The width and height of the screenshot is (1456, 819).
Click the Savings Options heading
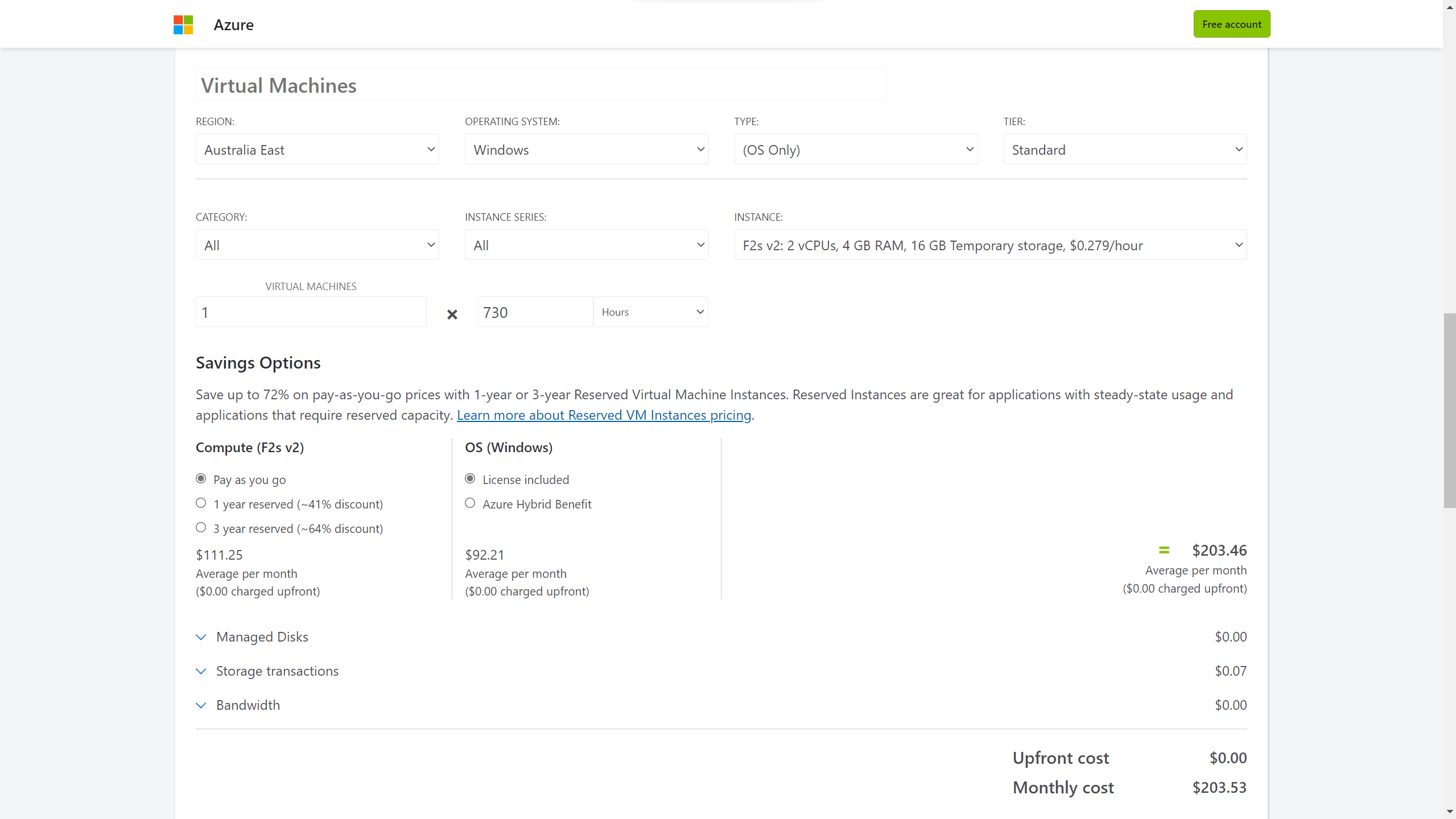(258, 363)
